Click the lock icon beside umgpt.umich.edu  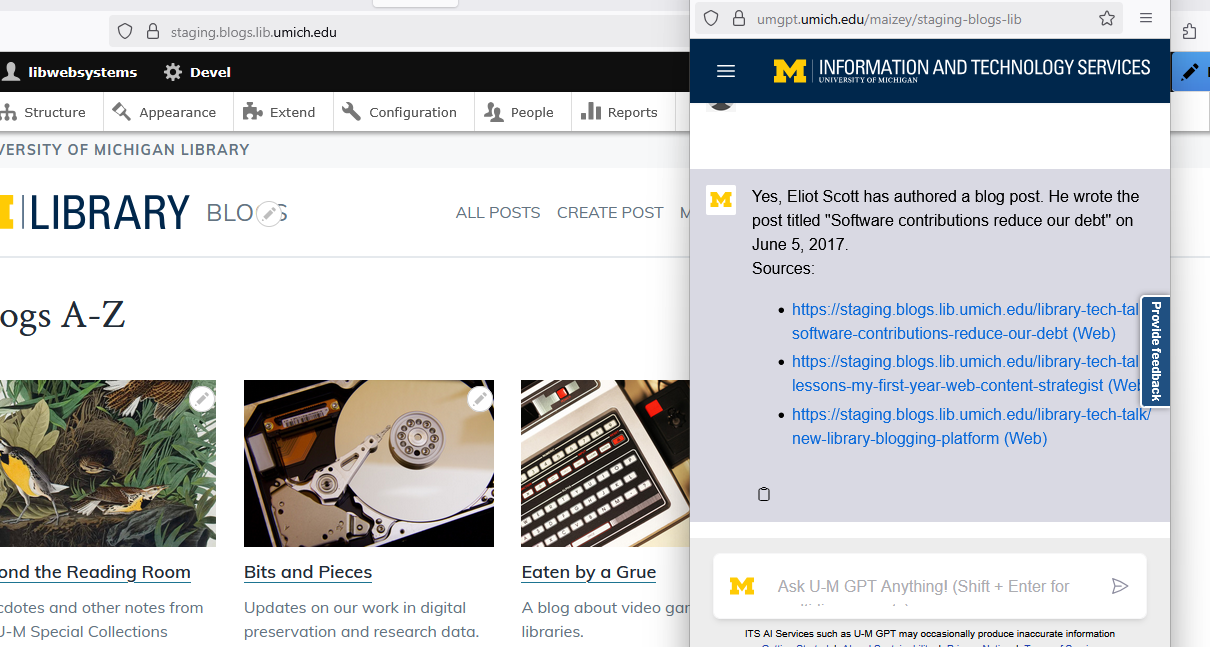click(739, 18)
